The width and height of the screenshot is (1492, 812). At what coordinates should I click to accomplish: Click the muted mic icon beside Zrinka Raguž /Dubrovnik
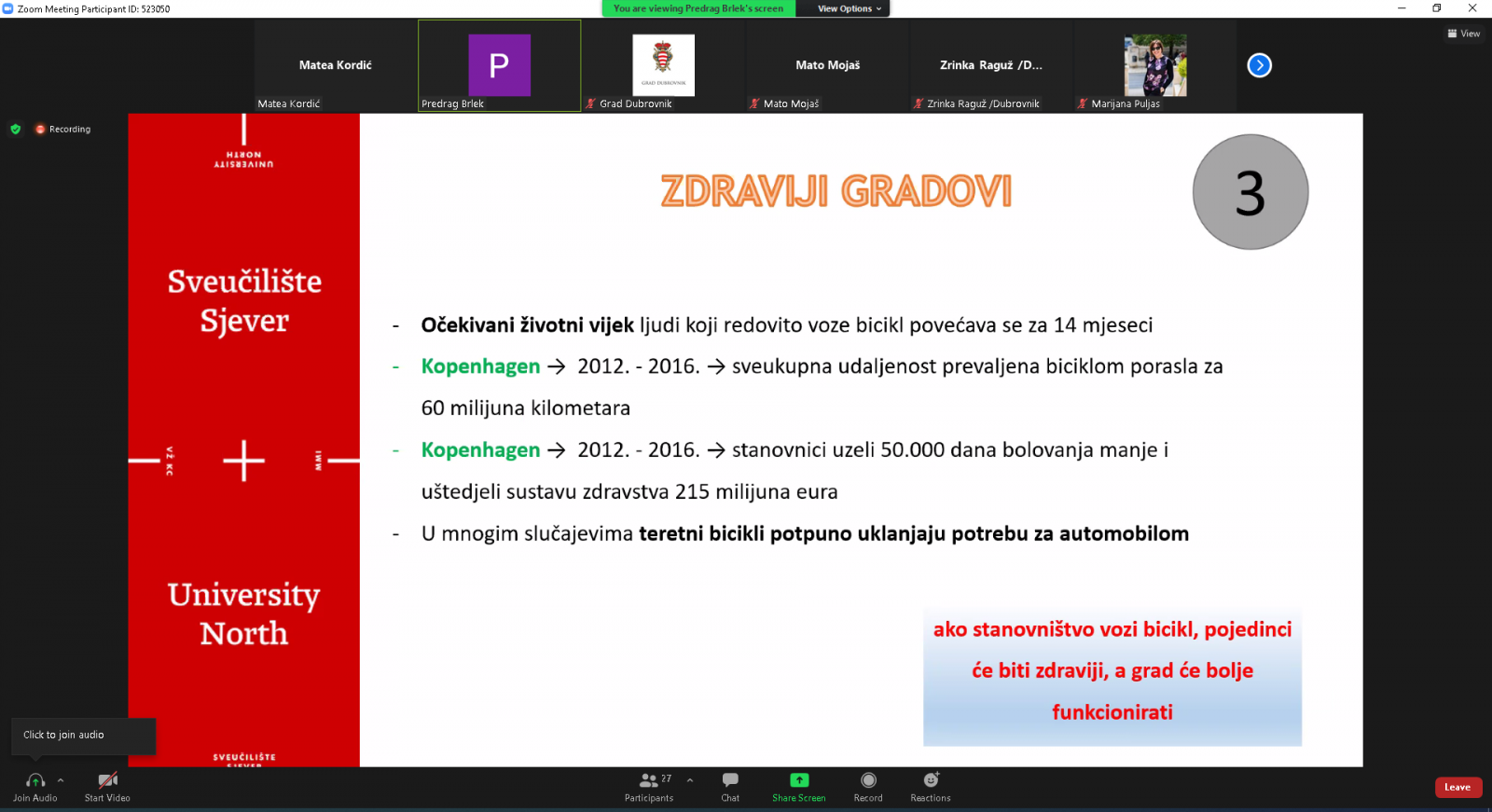919,103
